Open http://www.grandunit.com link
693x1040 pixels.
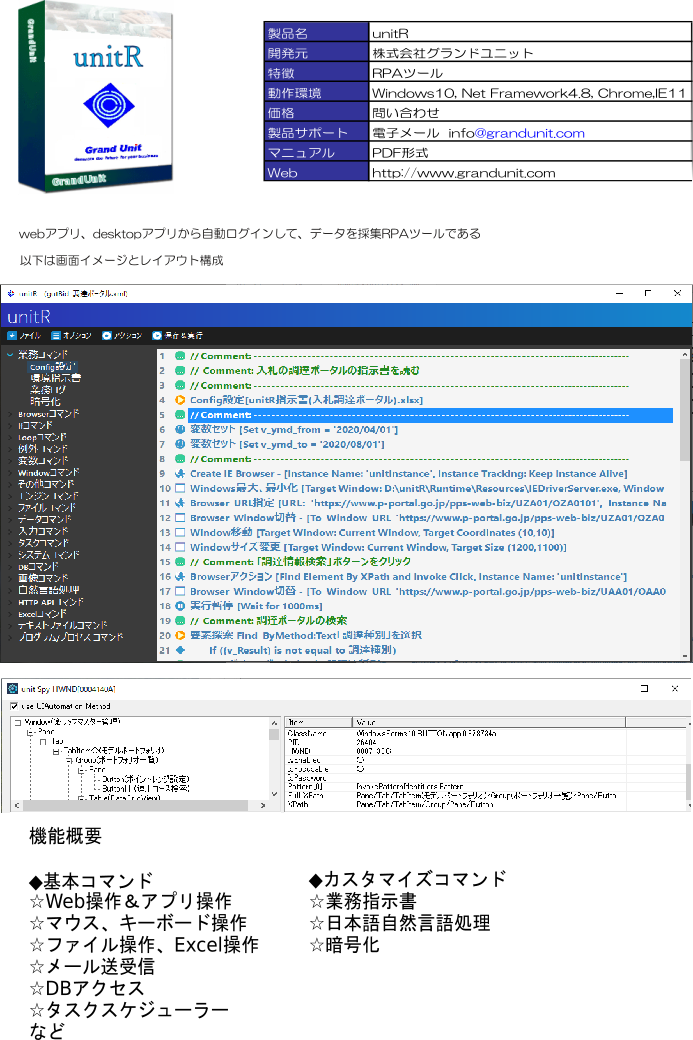tap(464, 173)
